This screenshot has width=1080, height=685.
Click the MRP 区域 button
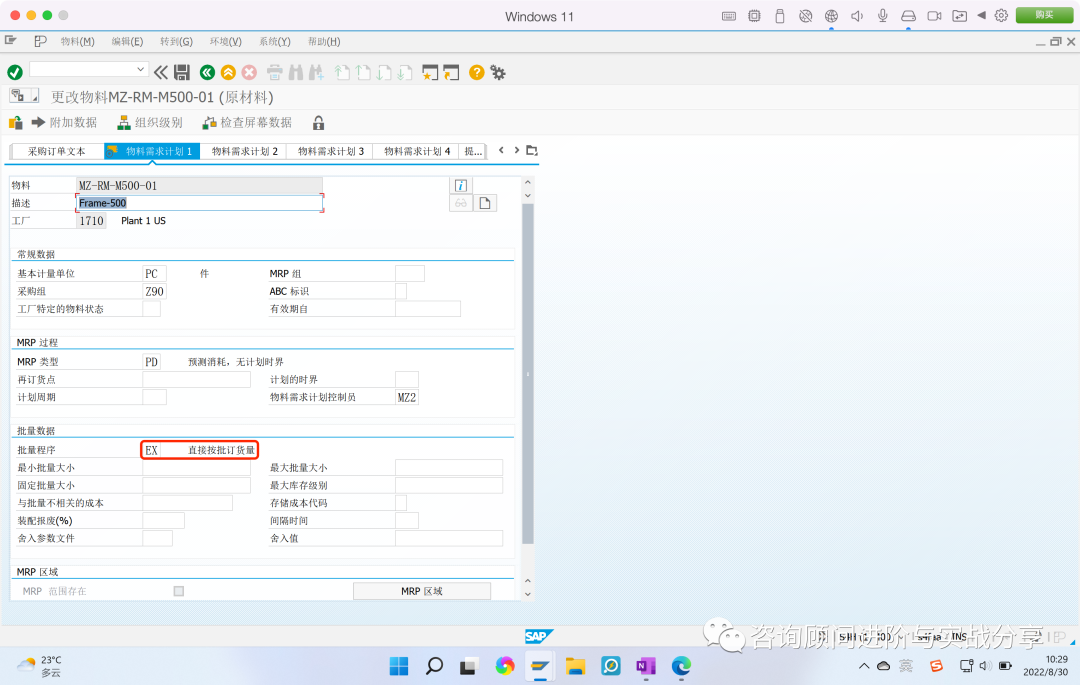(422, 591)
